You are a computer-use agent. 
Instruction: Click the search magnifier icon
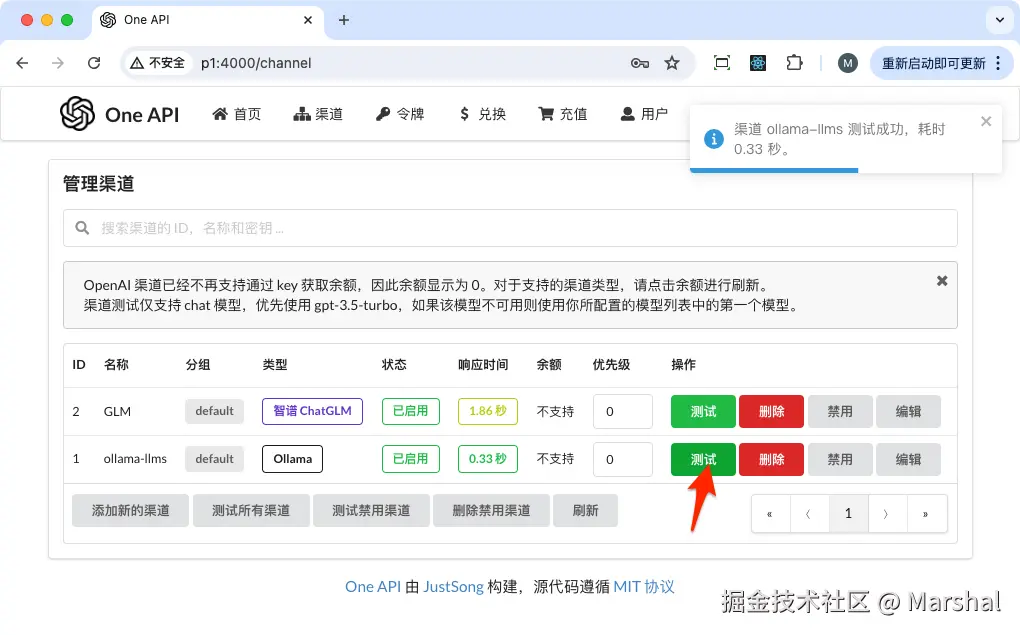pos(82,228)
